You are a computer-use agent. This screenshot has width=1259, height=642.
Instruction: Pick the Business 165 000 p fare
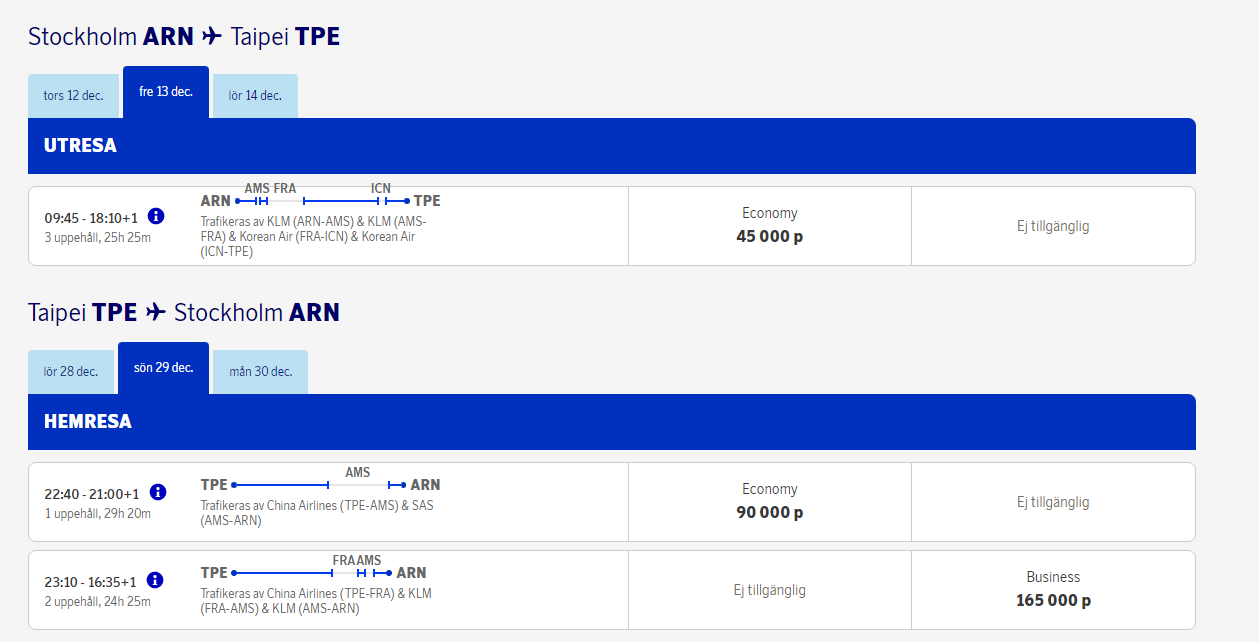(x=1053, y=589)
